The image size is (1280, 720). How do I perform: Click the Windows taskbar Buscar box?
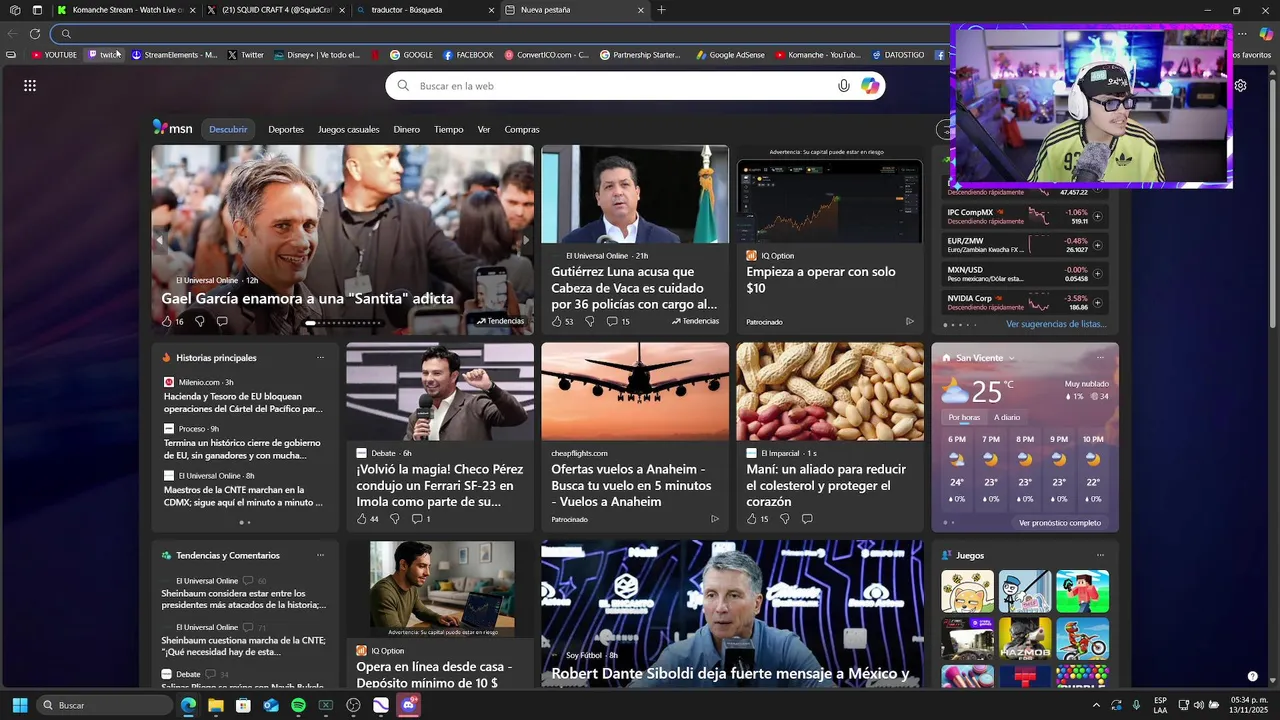coord(105,705)
